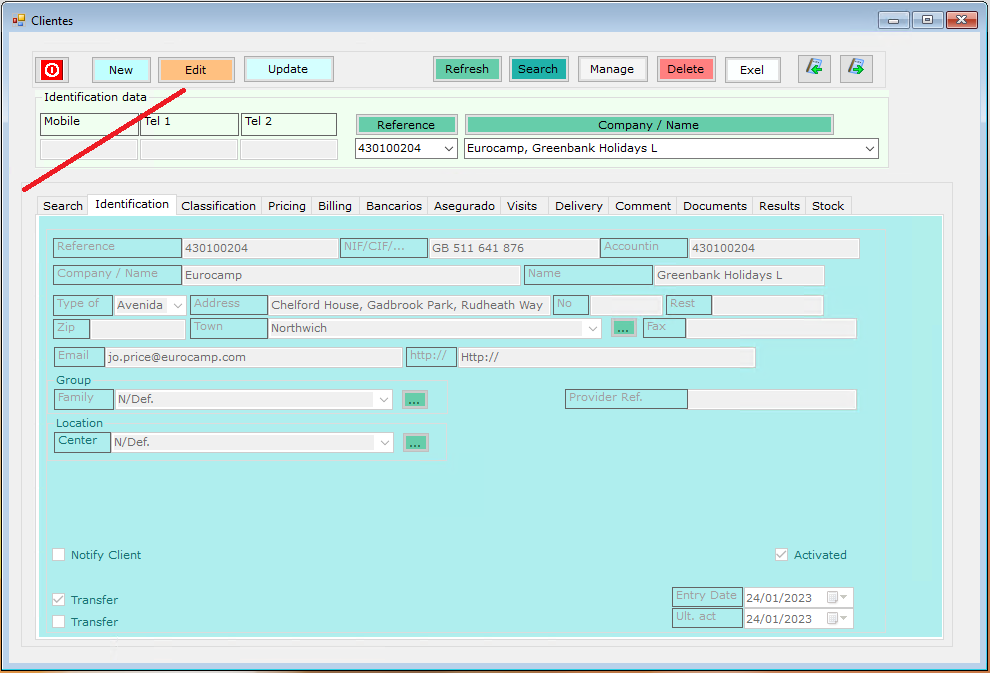Screen dimensions: 990x673
Task: Uncheck the checked Transfer checkbox
Action: (x=59, y=600)
